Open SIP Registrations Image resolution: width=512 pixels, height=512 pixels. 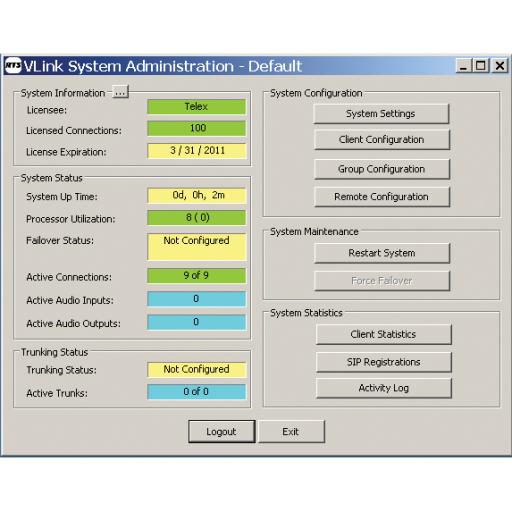384,362
